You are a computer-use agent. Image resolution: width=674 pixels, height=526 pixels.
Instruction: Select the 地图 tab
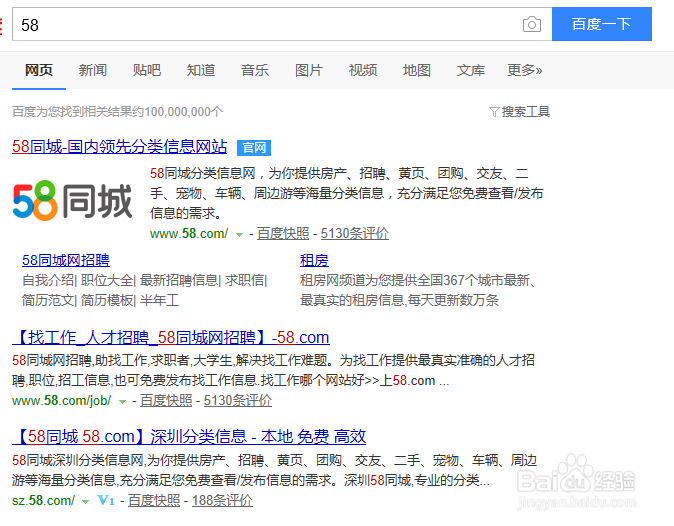pyautogui.click(x=417, y=70)
